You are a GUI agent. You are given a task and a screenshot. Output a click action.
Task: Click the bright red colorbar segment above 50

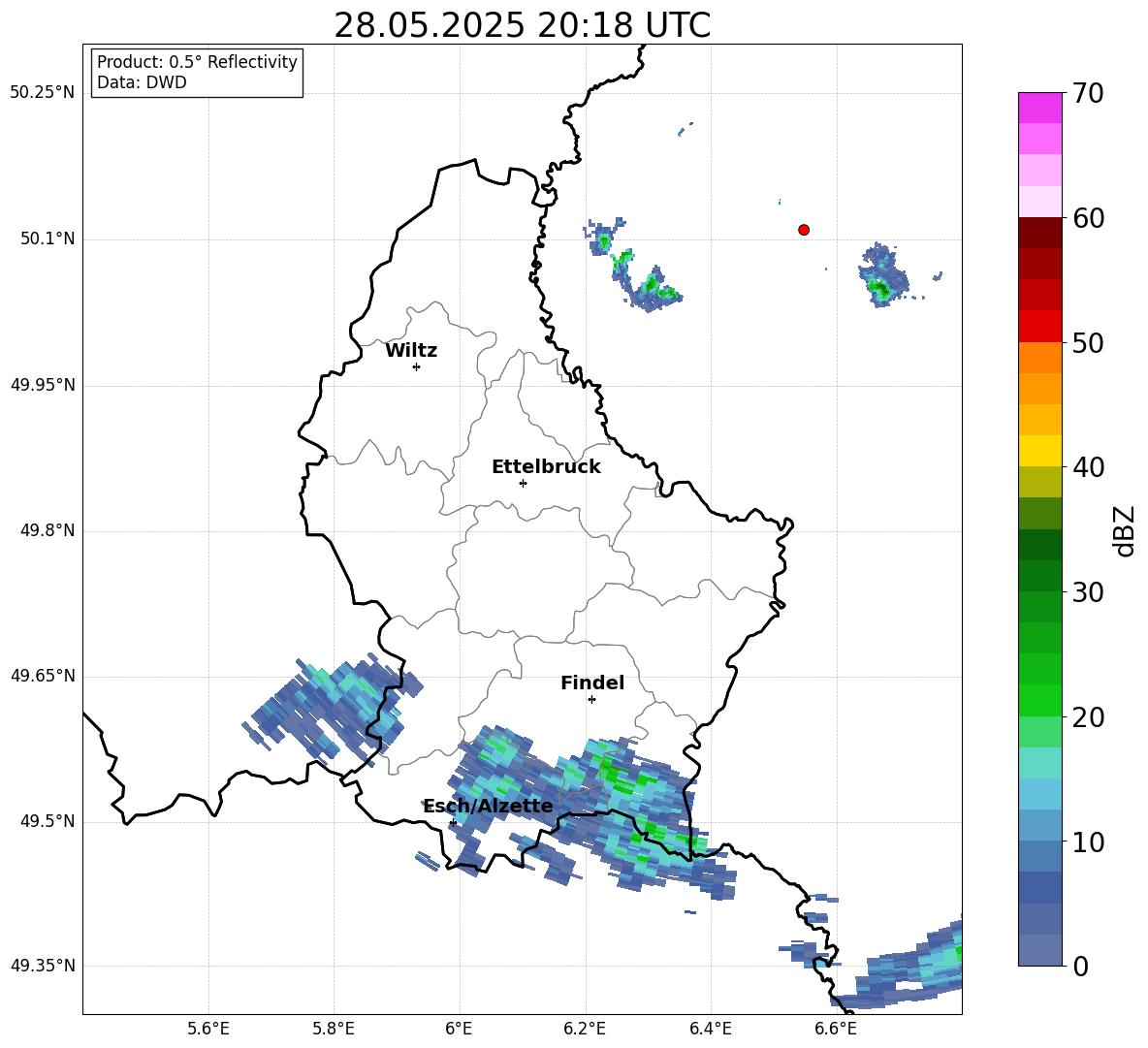pos(1039,326)
